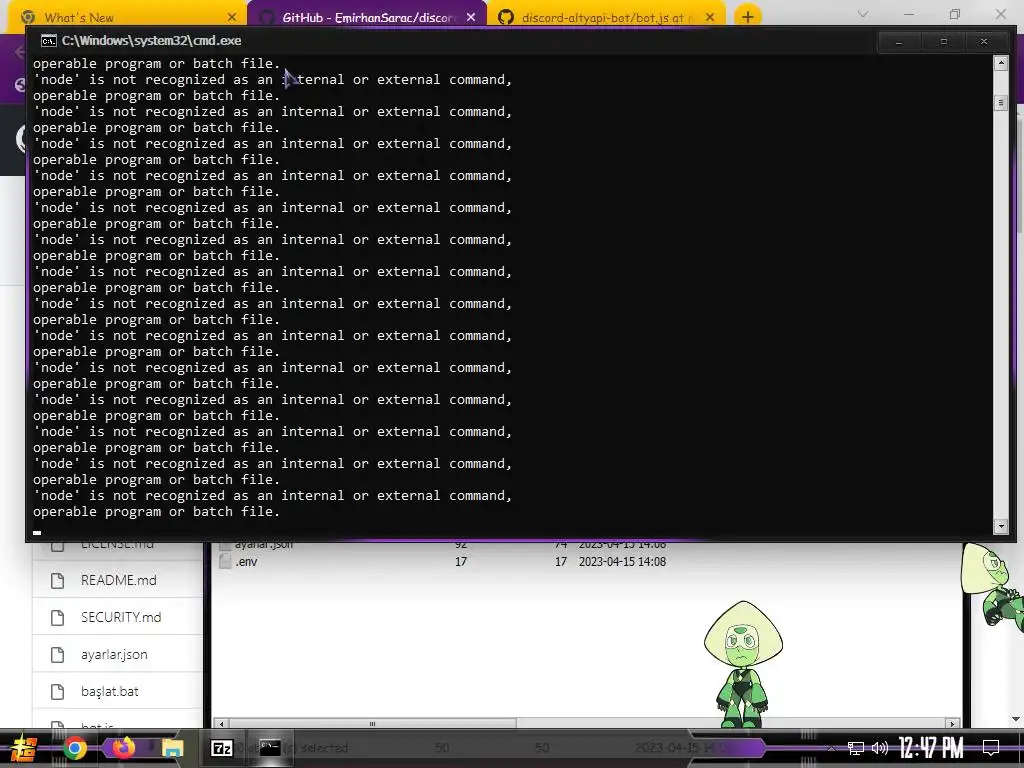
Task: Click the SECURITY.md file icon
Action: tap(57, 618)
